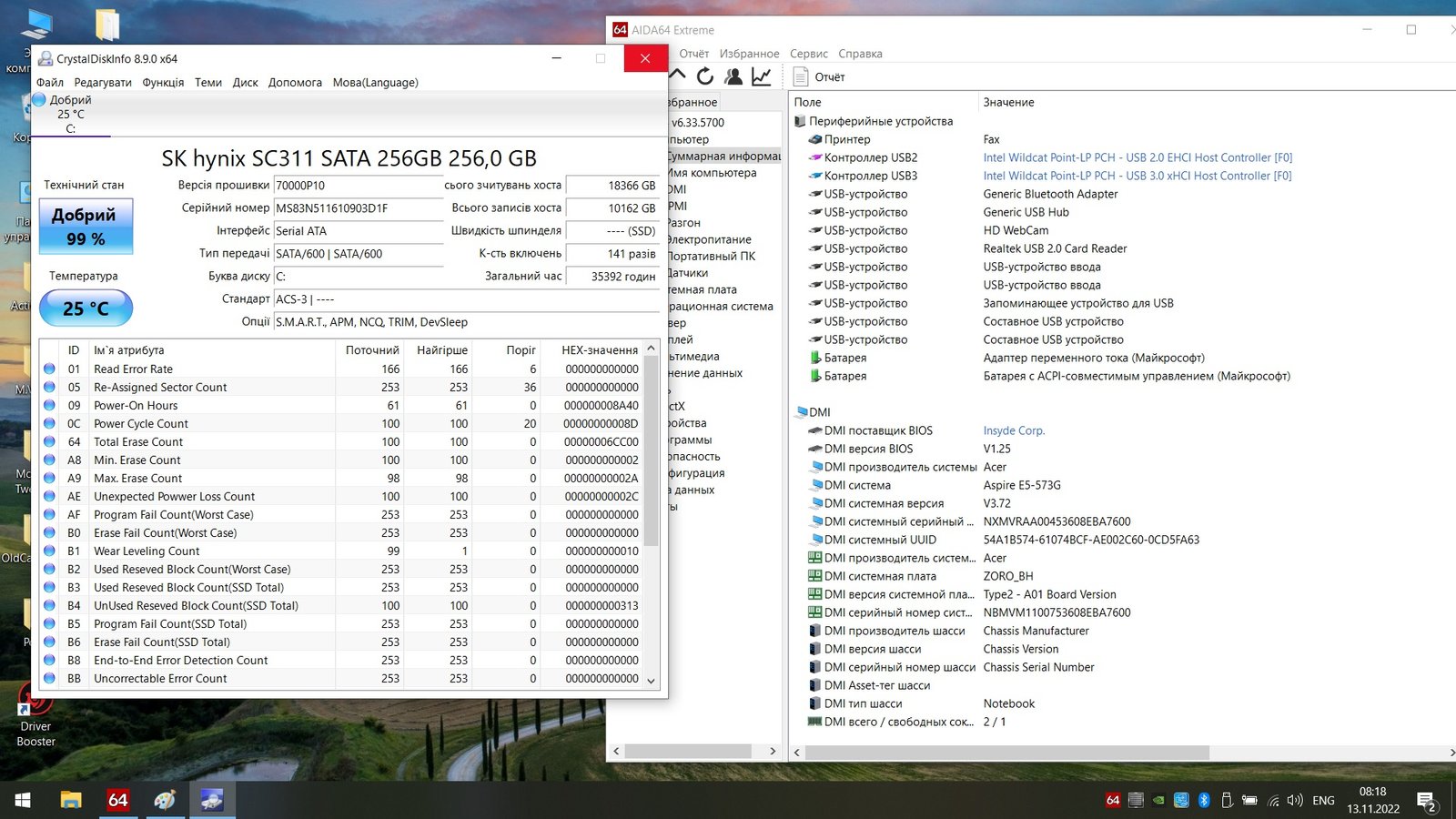Click the Поле column header

[x=883, y=102]
